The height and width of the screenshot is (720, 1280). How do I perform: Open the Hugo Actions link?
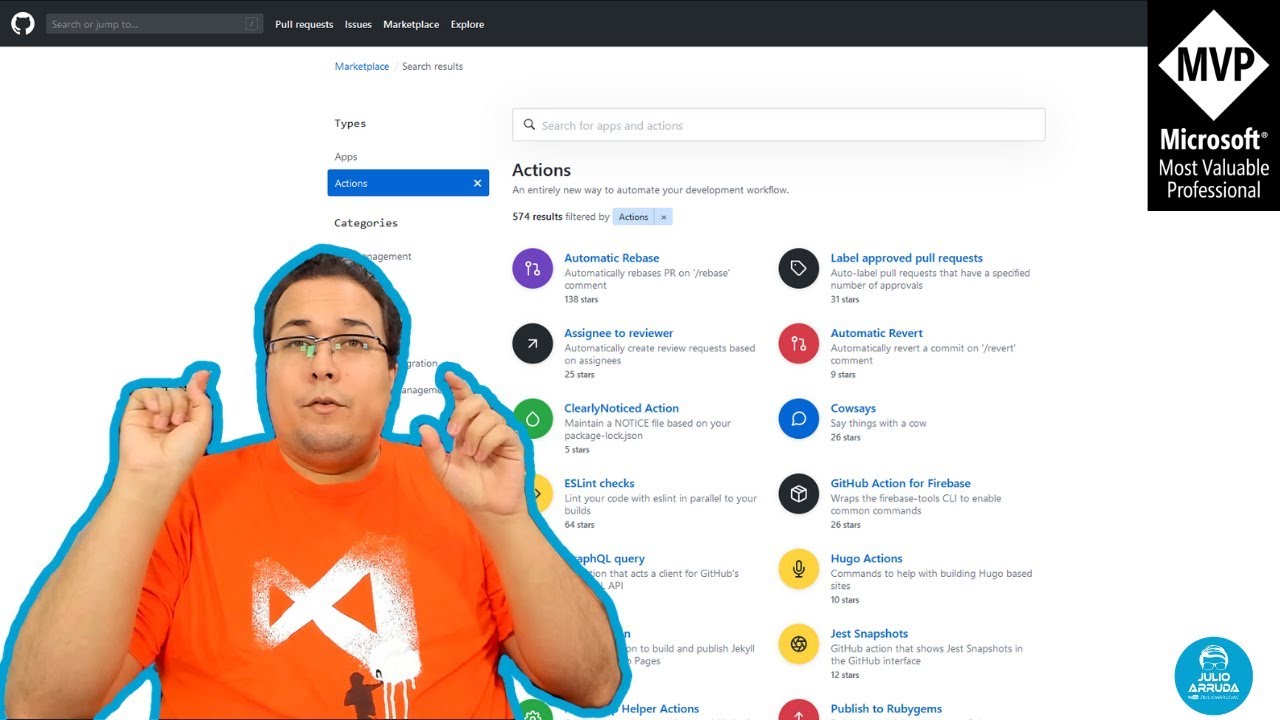click(867, 558)
